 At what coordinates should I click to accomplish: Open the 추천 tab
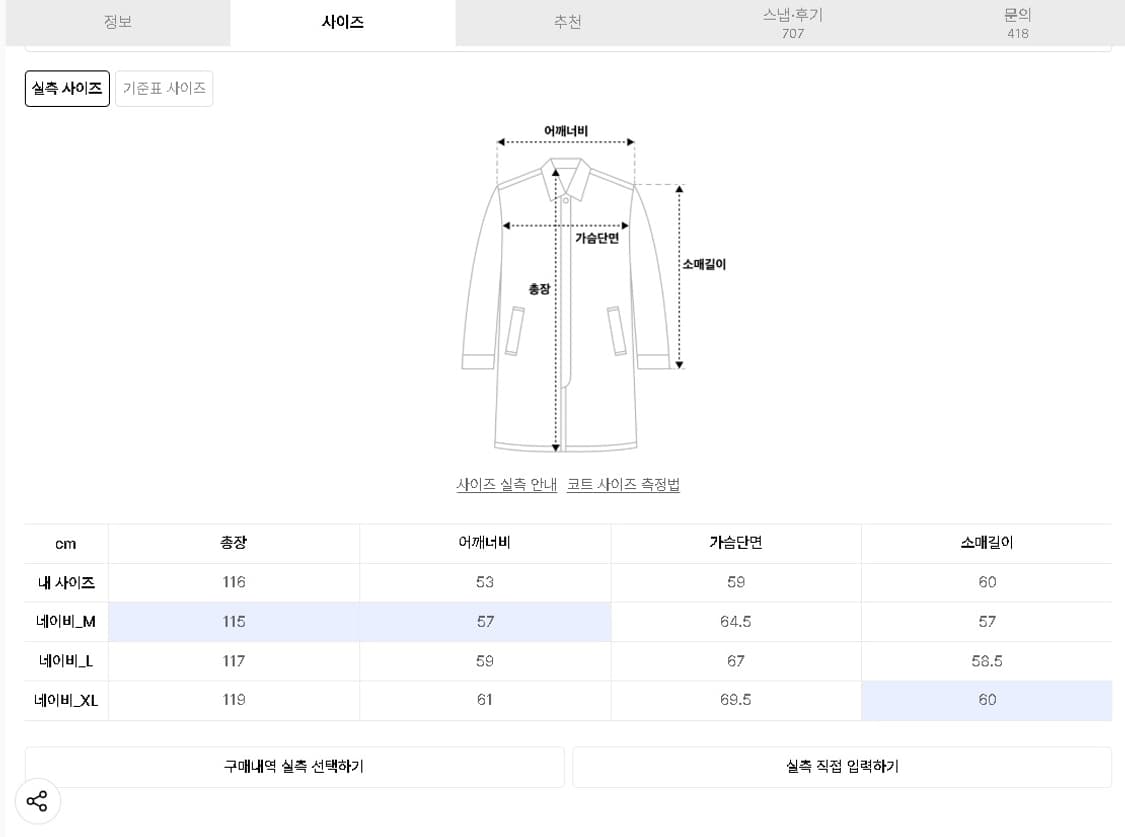pyautogui.click(x=567, y=22)
